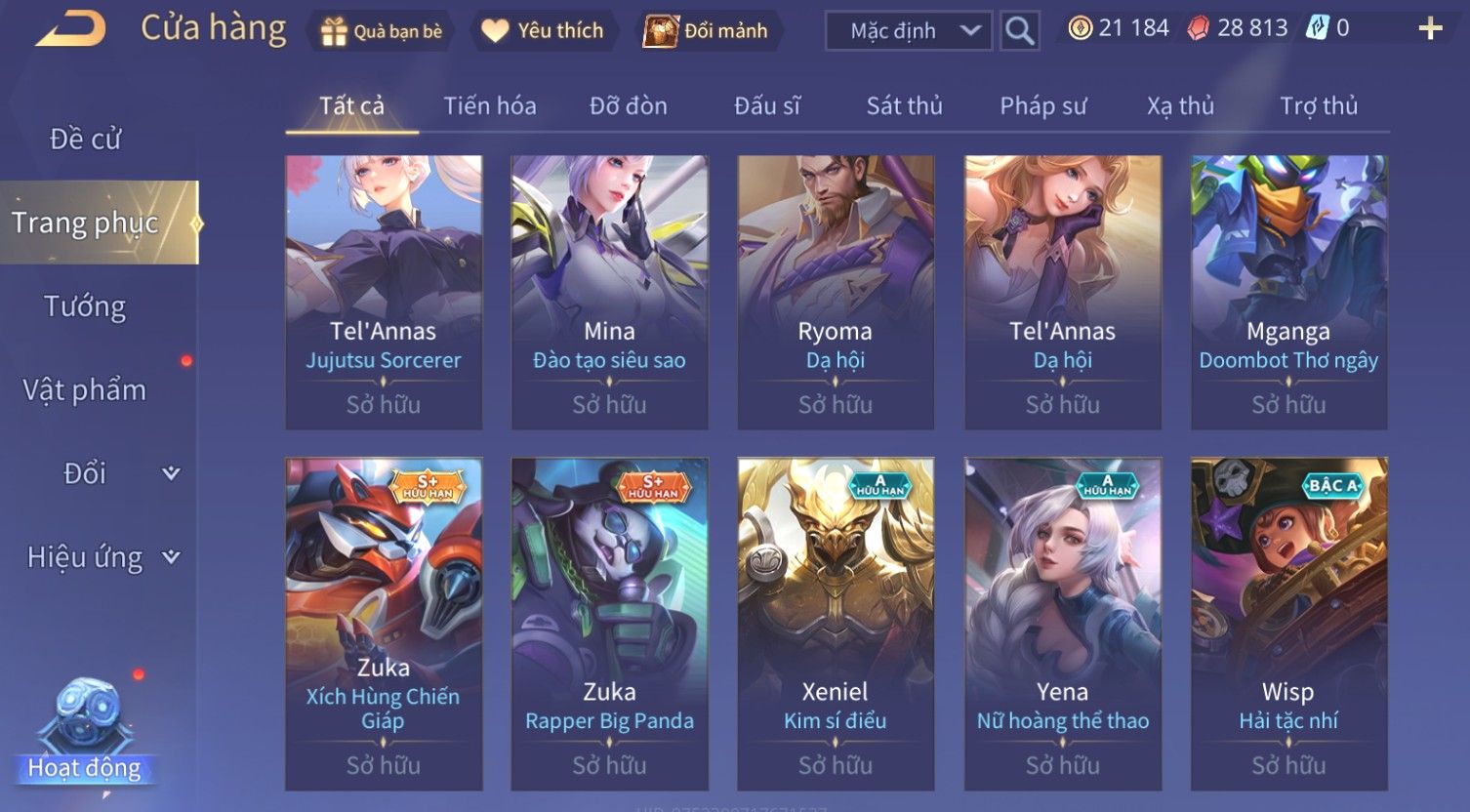Open Yêu thích favorites heart button
The width and height of the screenshot is (1470, 812).
[x=543, y=31]
